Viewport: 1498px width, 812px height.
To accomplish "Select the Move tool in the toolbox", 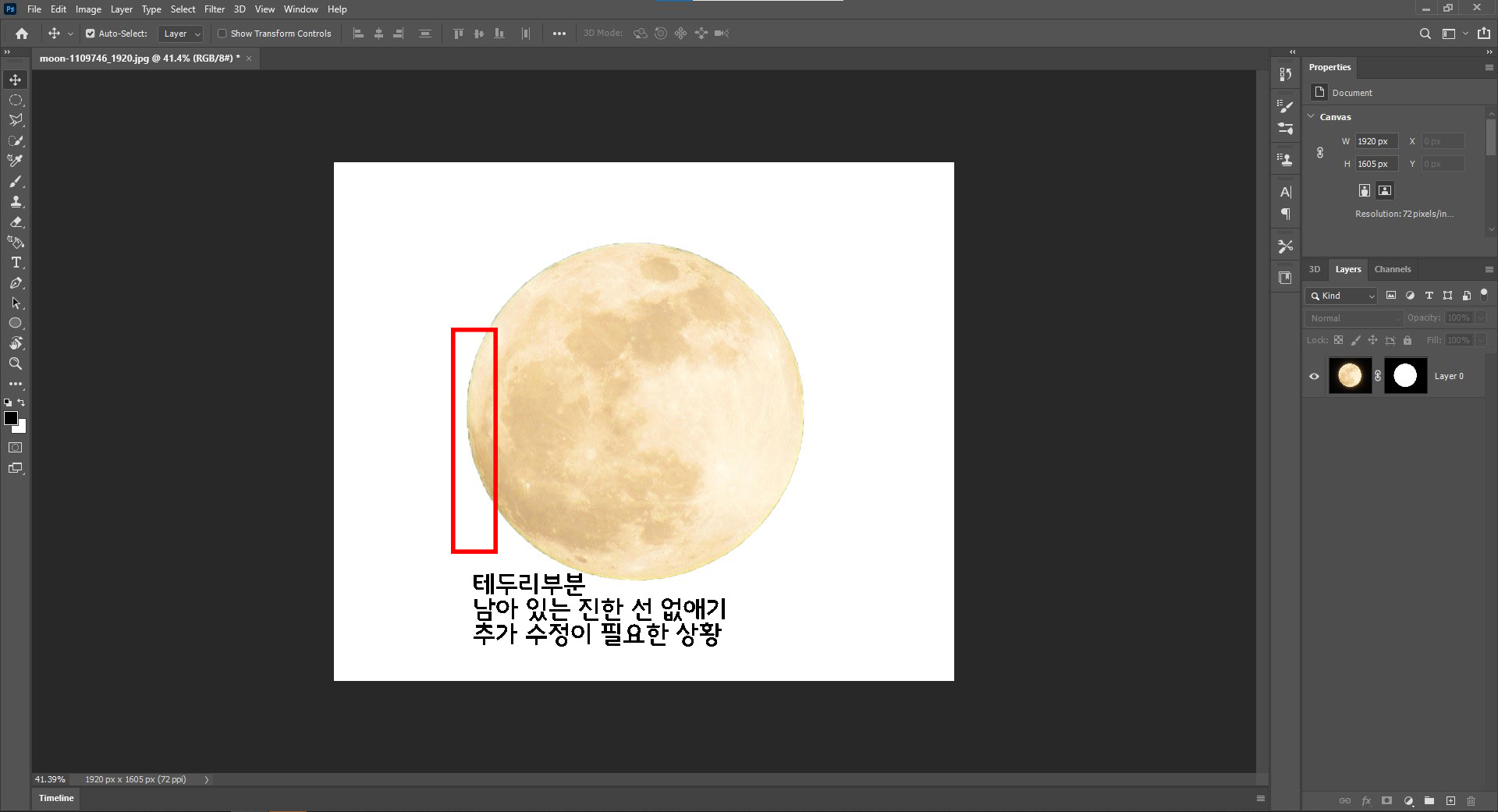I will point(16,80).
